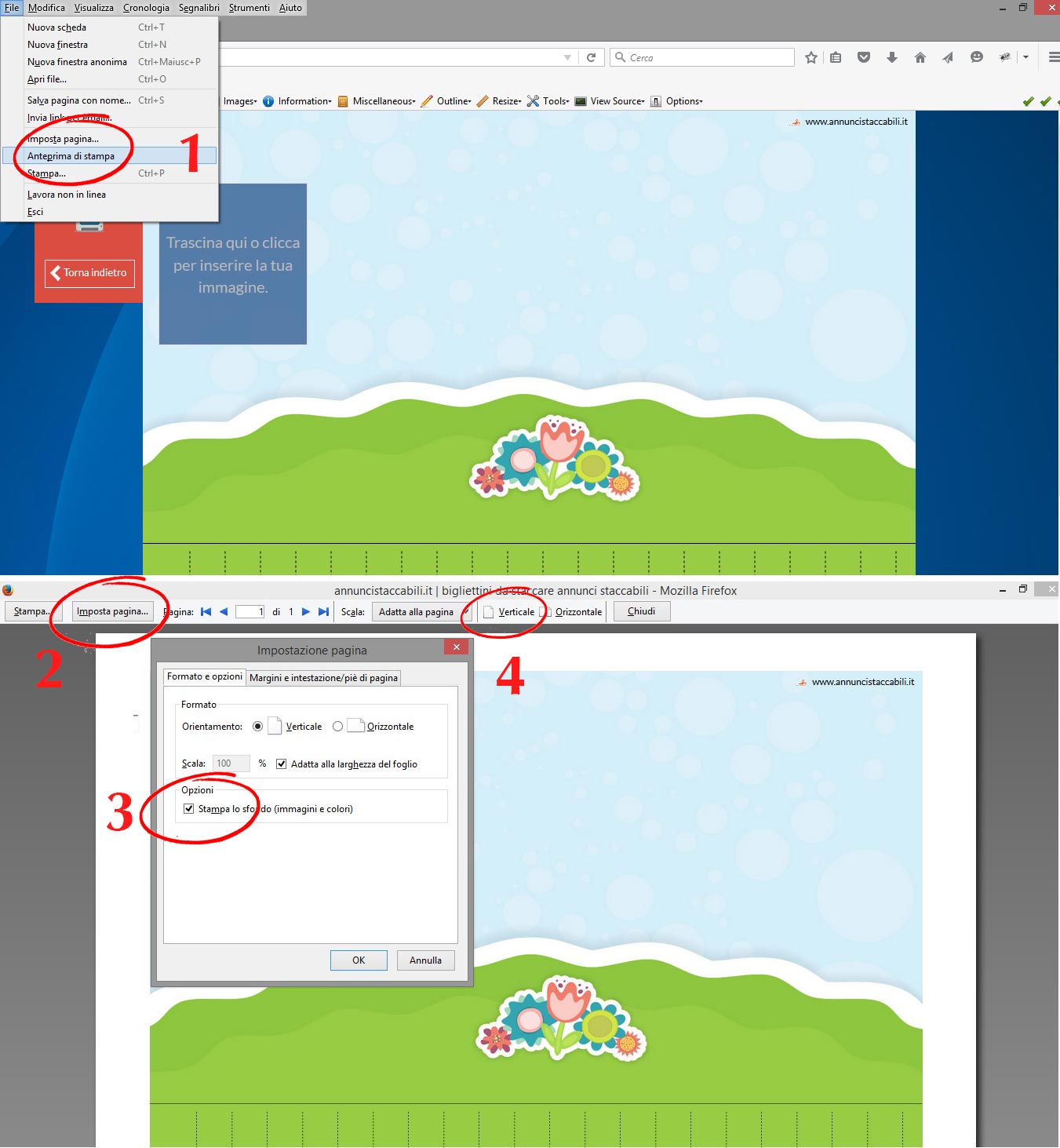Click the OK button in dialog

(359, 960)
